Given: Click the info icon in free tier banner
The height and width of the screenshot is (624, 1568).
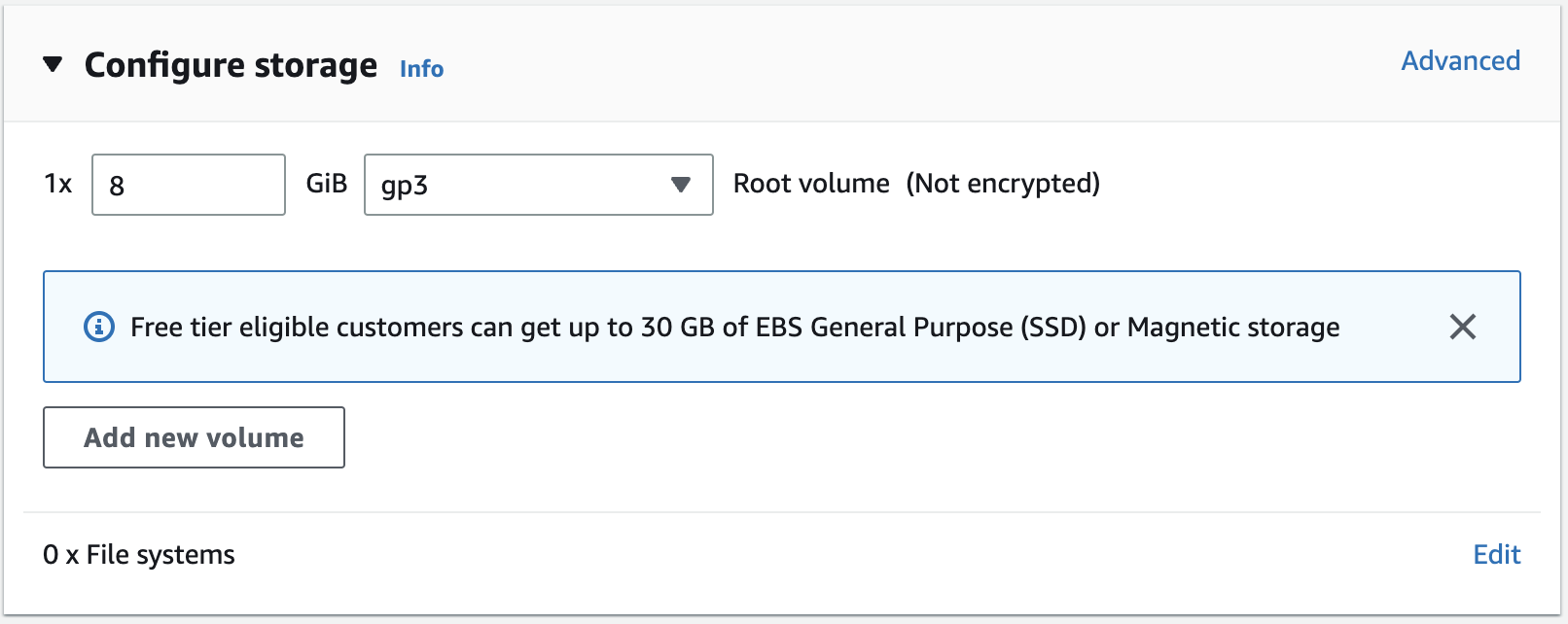Looking at the screenshot, I should [99, 327].
